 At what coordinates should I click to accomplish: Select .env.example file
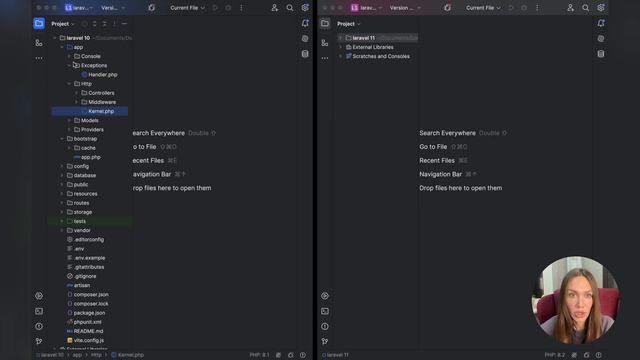click(x=86, y=258)
